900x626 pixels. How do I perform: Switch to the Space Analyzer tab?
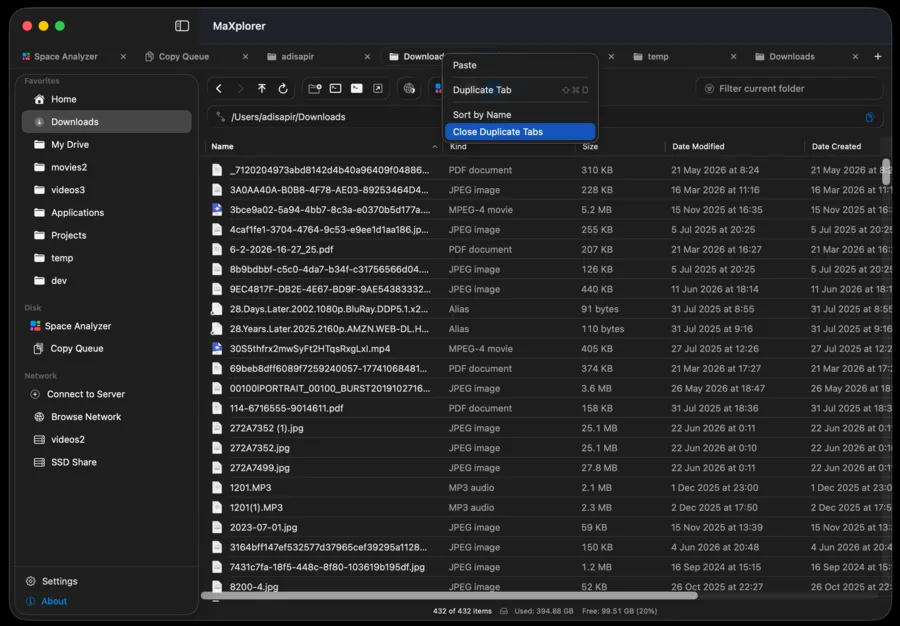click(66, 57)
